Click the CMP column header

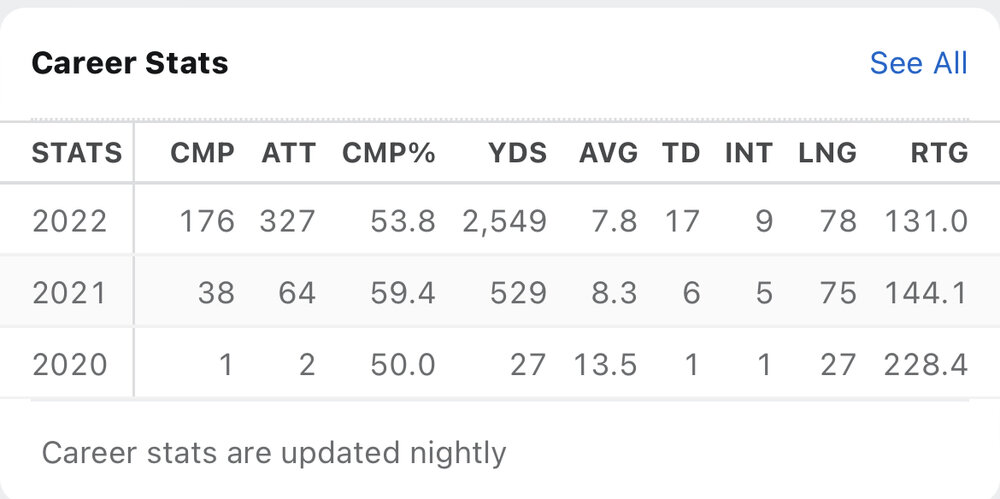pyautogui.click(x=202, y=153)
